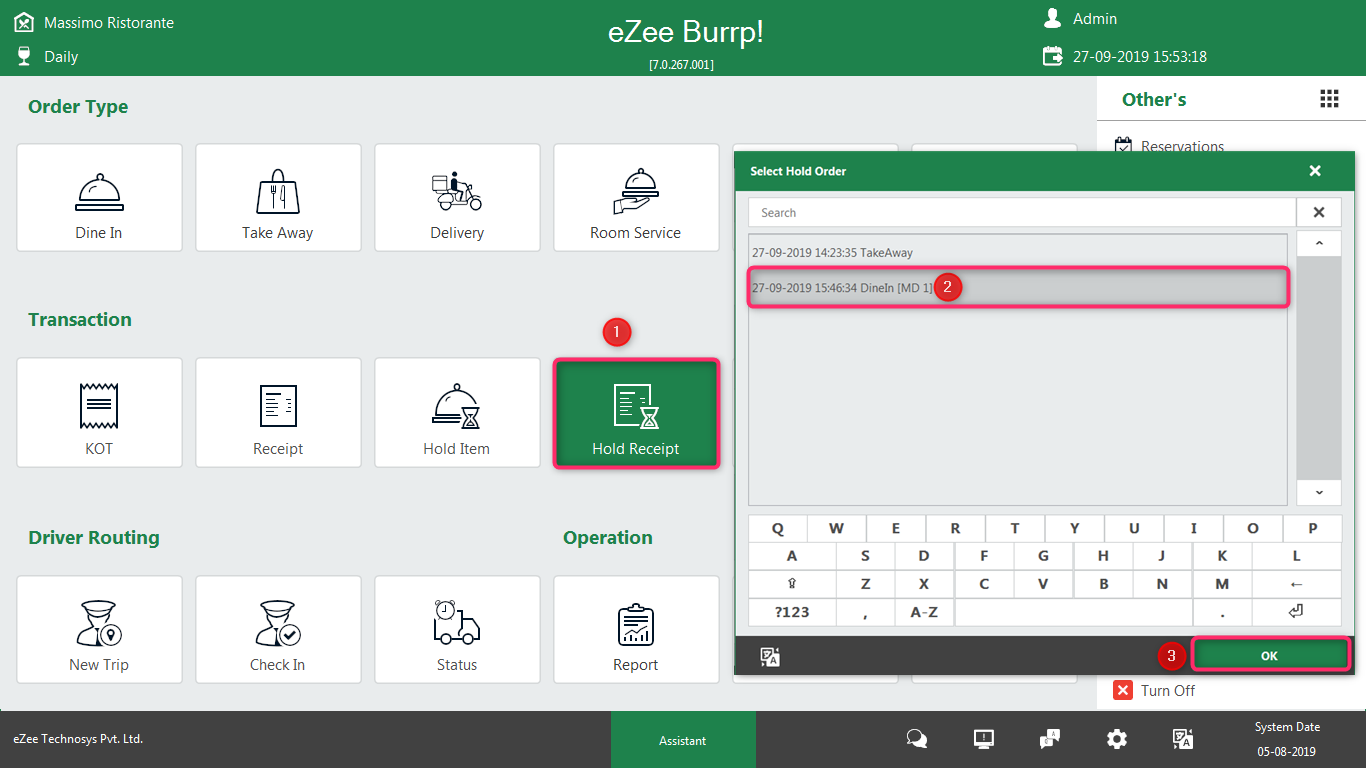Click the Massimo Ristorante outlet icon
The height and width of the screenshot is (768, 1366).
click(x=24, y=21)
